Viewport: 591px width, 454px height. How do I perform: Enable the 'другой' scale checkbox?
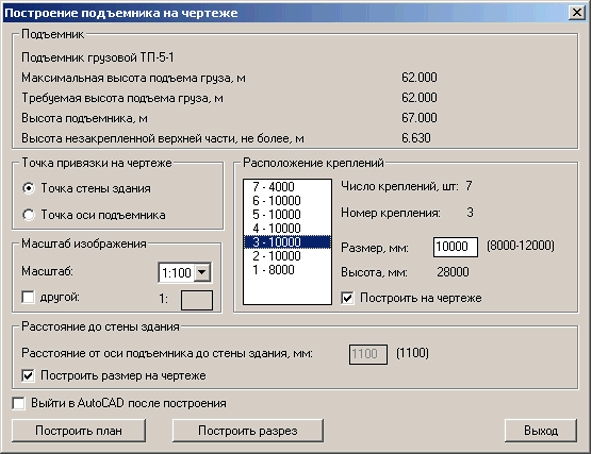click(x=28, y=297)
